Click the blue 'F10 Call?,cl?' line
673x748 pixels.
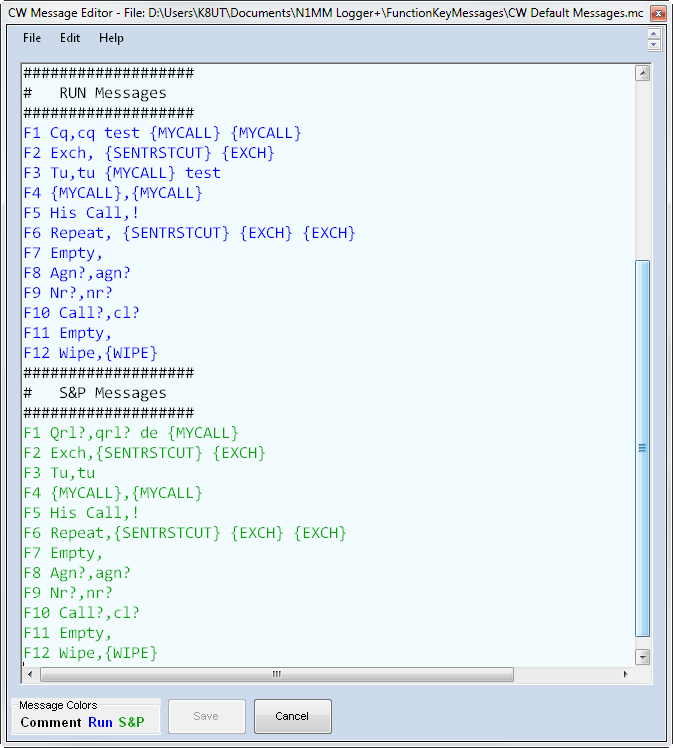pos(82,313)
